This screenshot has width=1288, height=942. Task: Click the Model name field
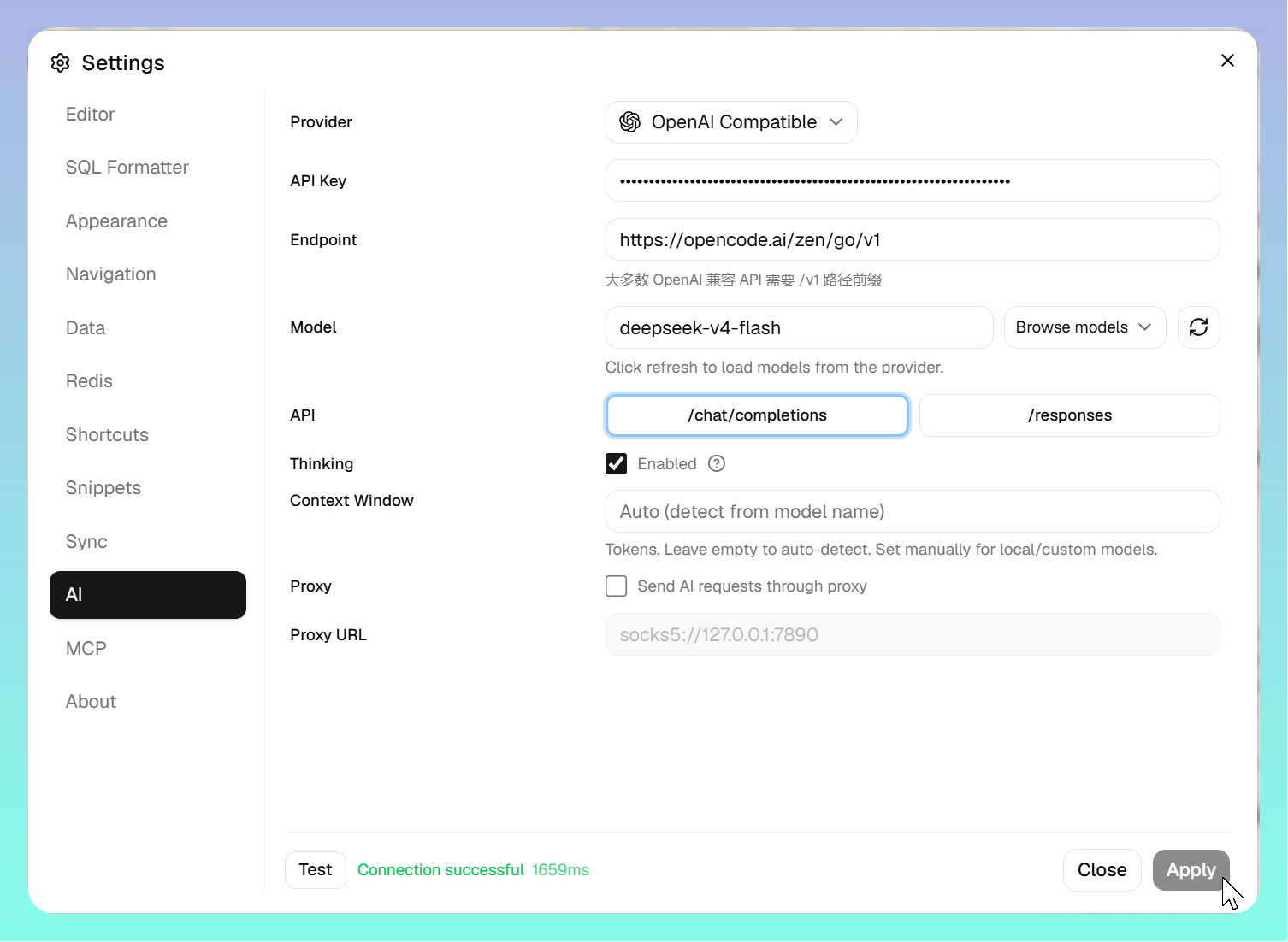click(799, 327)
